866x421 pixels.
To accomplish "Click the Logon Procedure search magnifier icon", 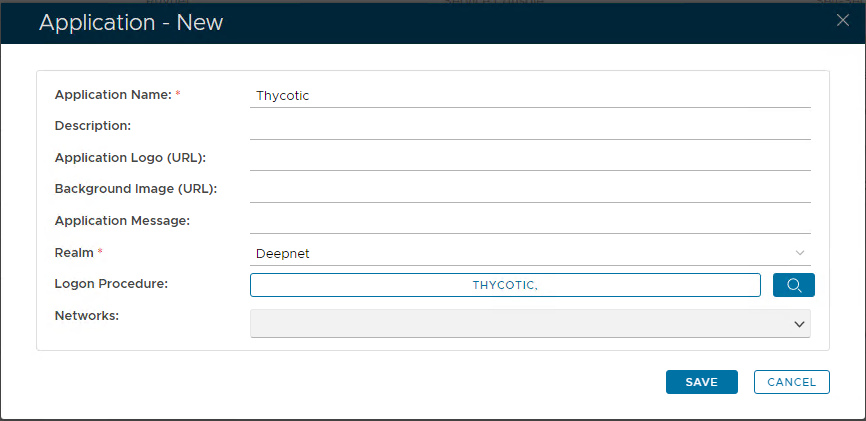I will click(x=794, y=285).
